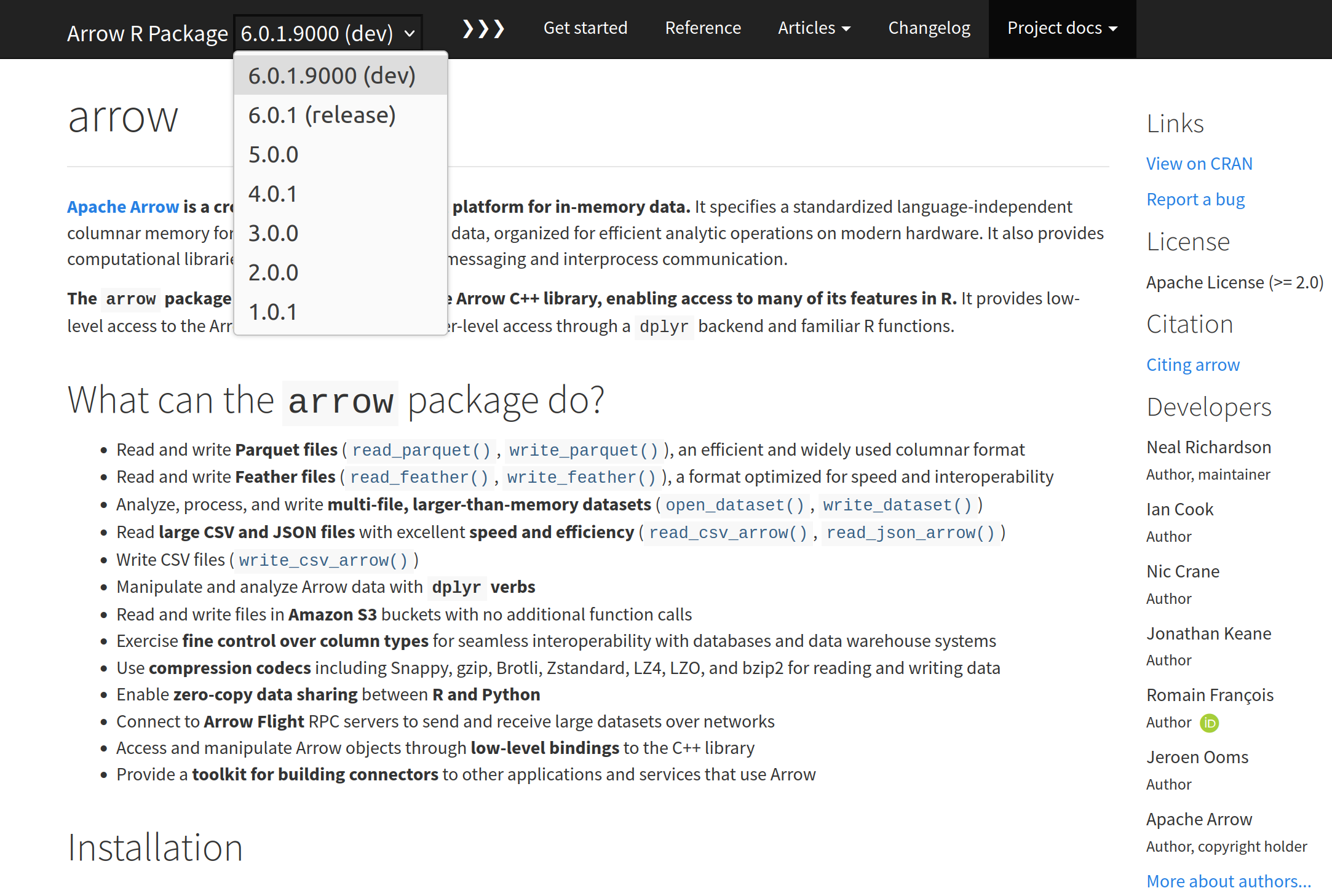The width and height of the screenshot is (1332, 896).
Task: Open the Get started page
Action: point(585,28)
